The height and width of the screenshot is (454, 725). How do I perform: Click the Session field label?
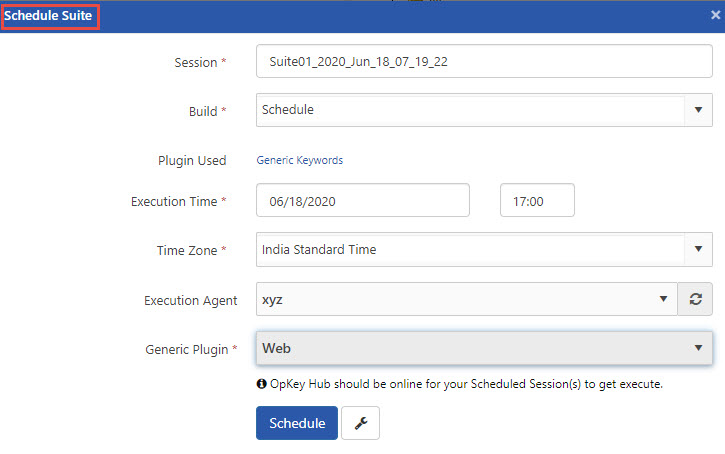point(196,62)
